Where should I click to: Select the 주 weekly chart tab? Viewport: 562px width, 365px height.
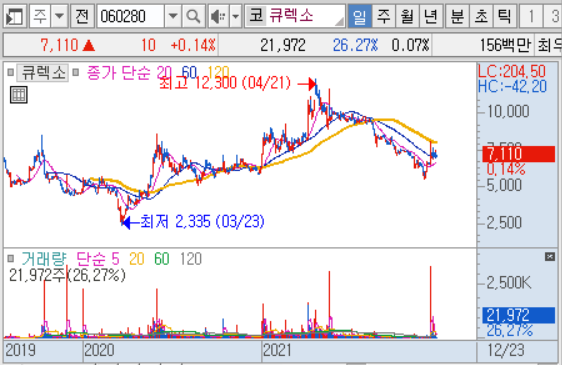click(x=384, y=16)
